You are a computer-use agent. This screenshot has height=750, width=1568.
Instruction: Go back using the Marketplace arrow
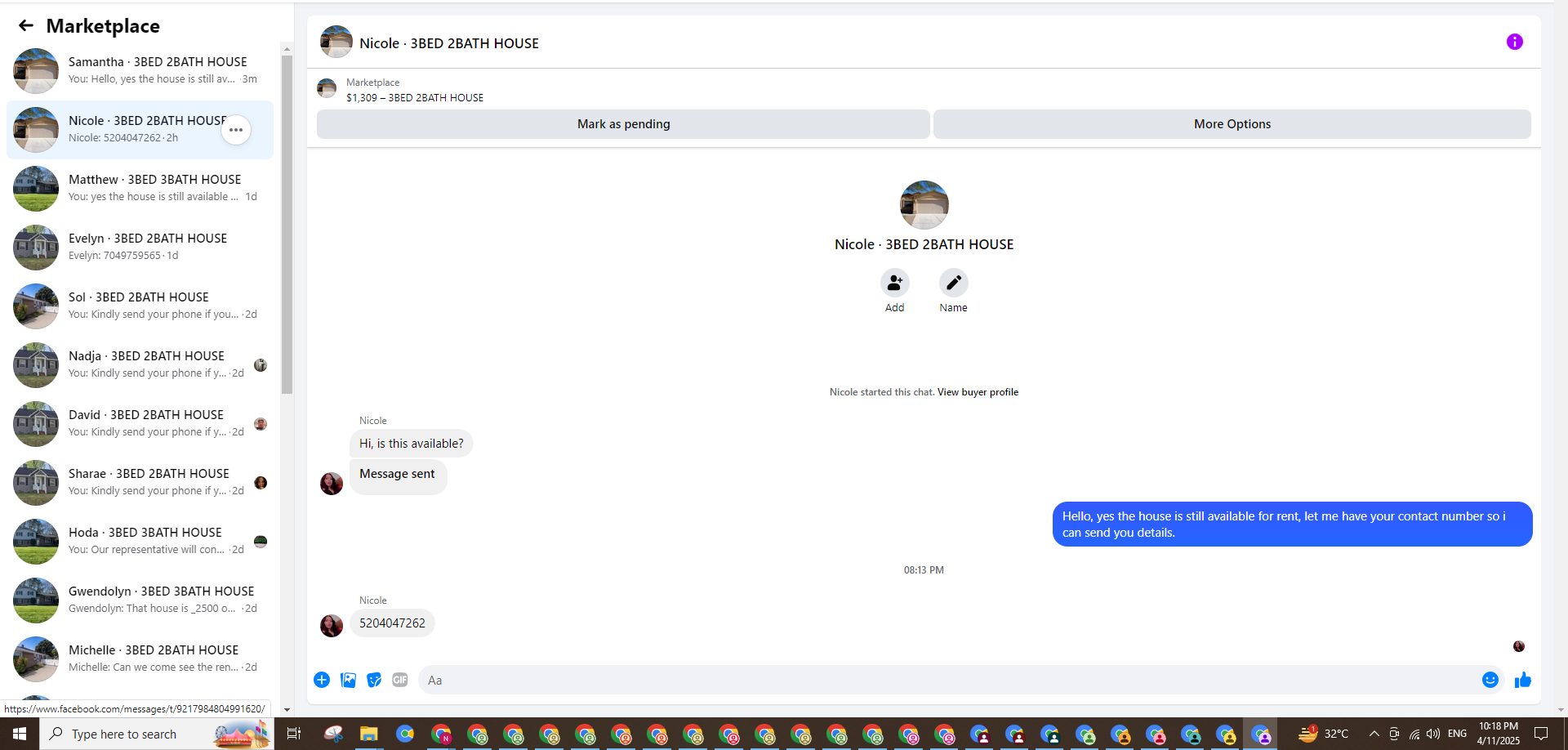26,25
